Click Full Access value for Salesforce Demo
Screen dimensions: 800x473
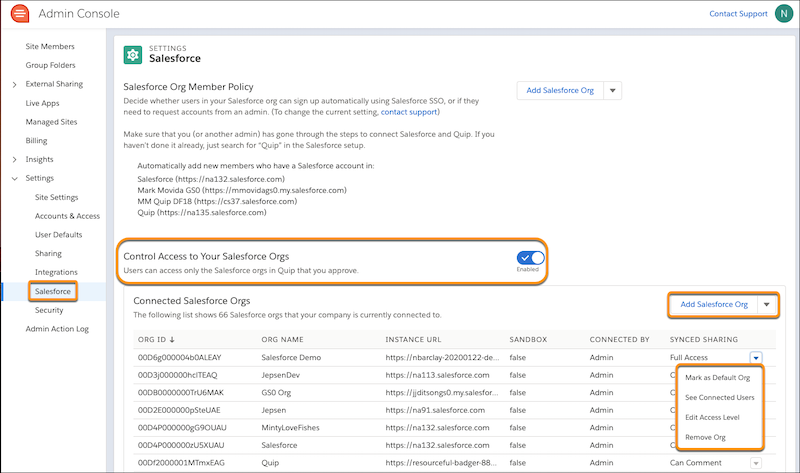click(x=689, y=358)
